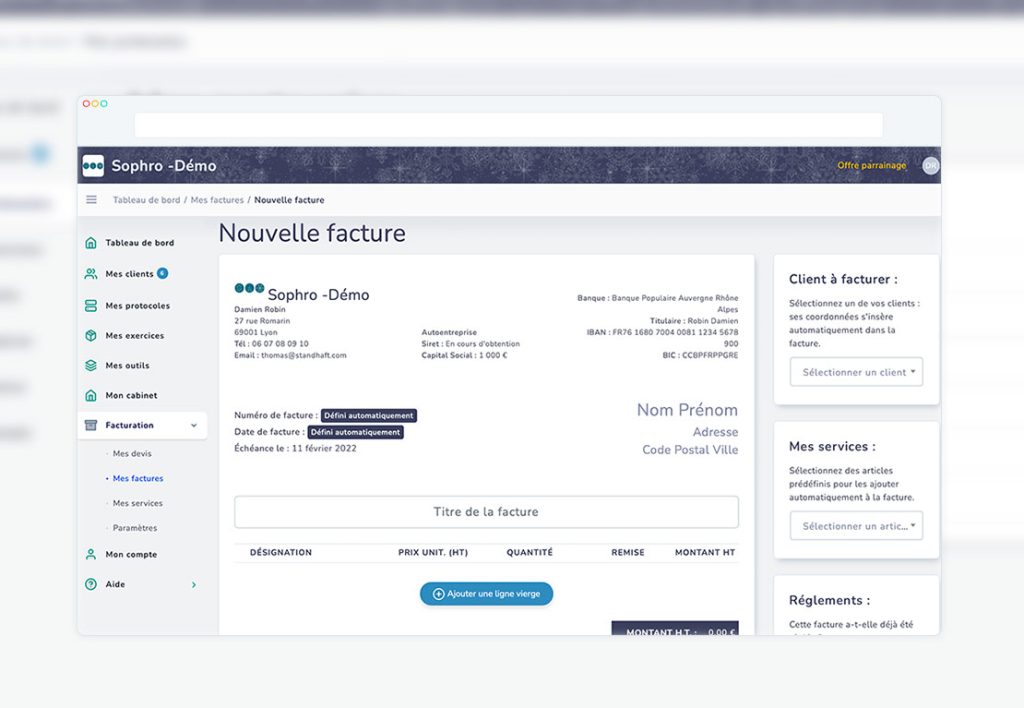Click the Titre de la facture field
This screenshot has height=708, width=1024.
(x=486, y=512)
